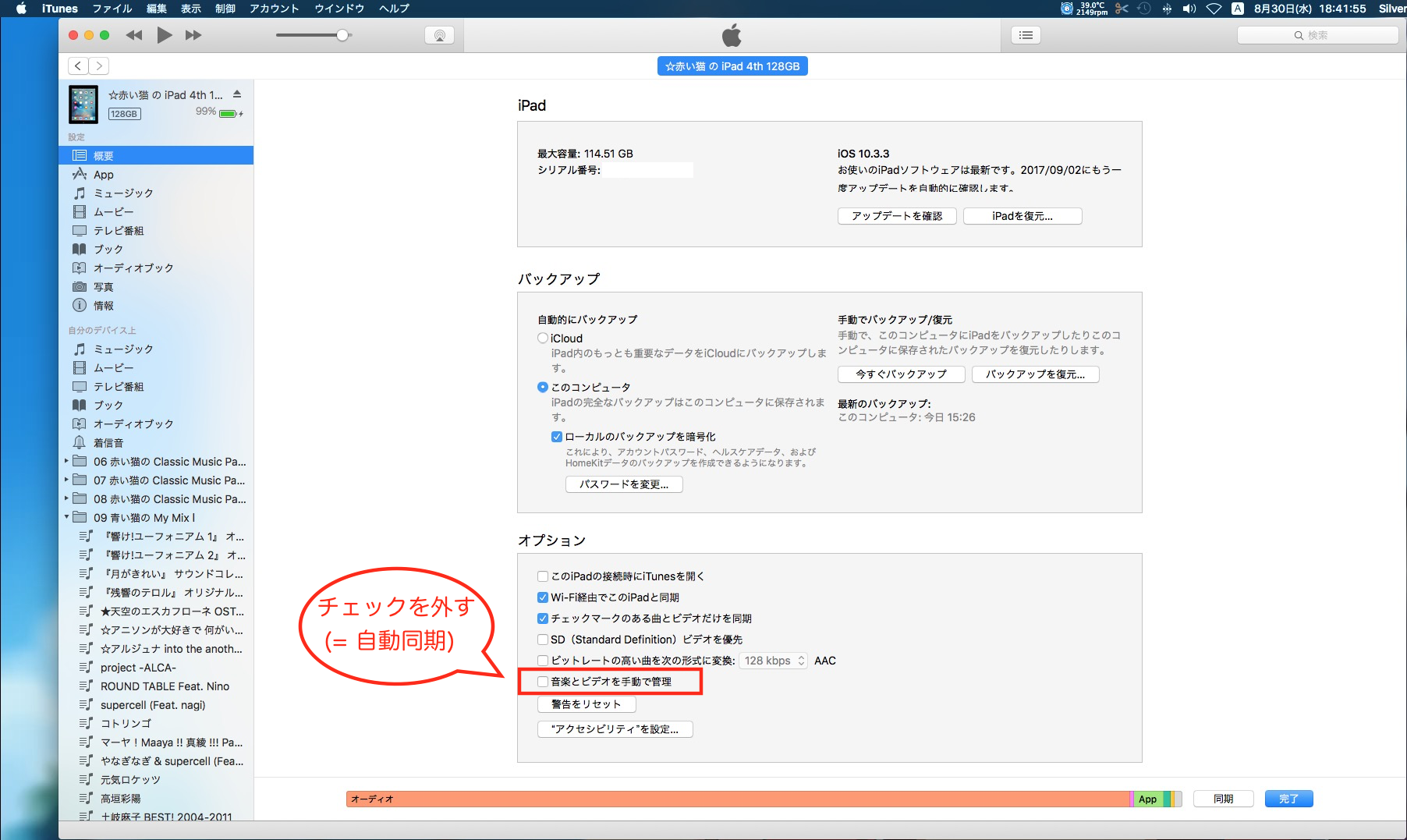Open the Apple menu
The image size is (1407, 840).
21,9
